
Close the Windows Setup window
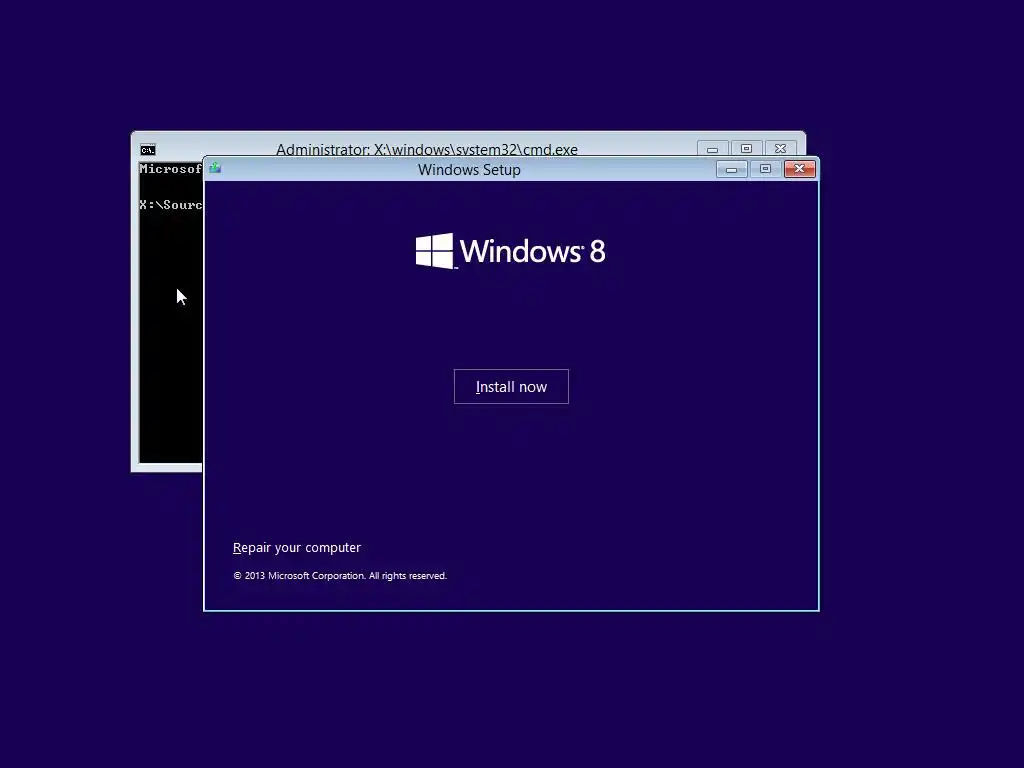(799, 169)
